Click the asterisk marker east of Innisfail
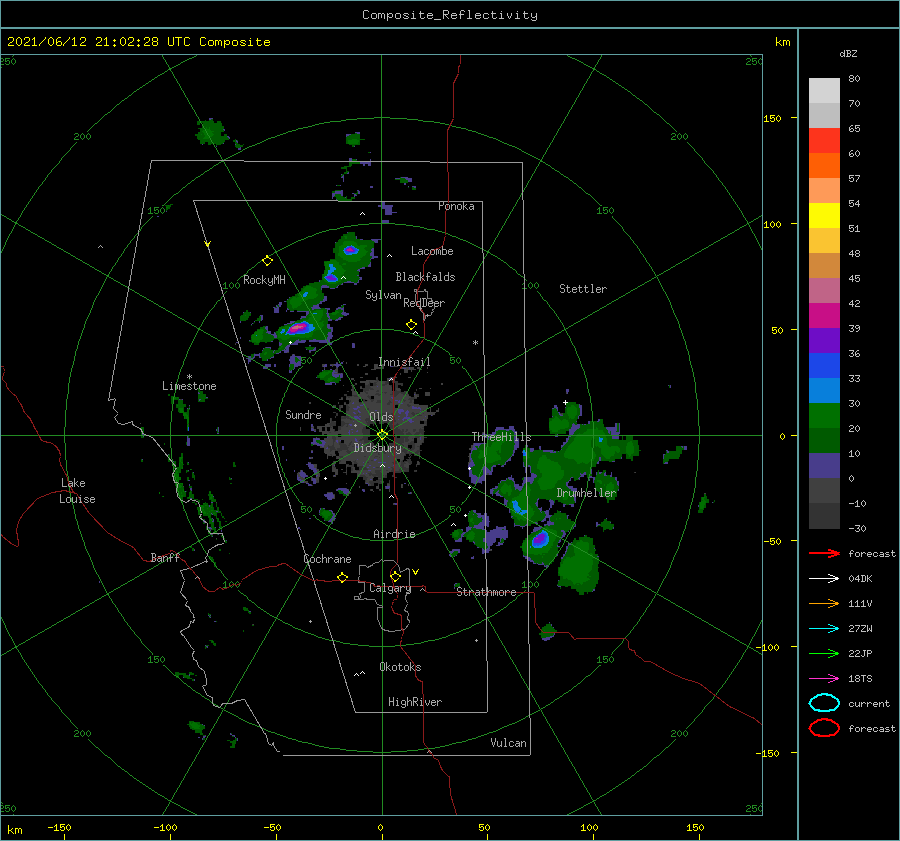The height and width of the screenshot is (841, 900). (475, 343)
